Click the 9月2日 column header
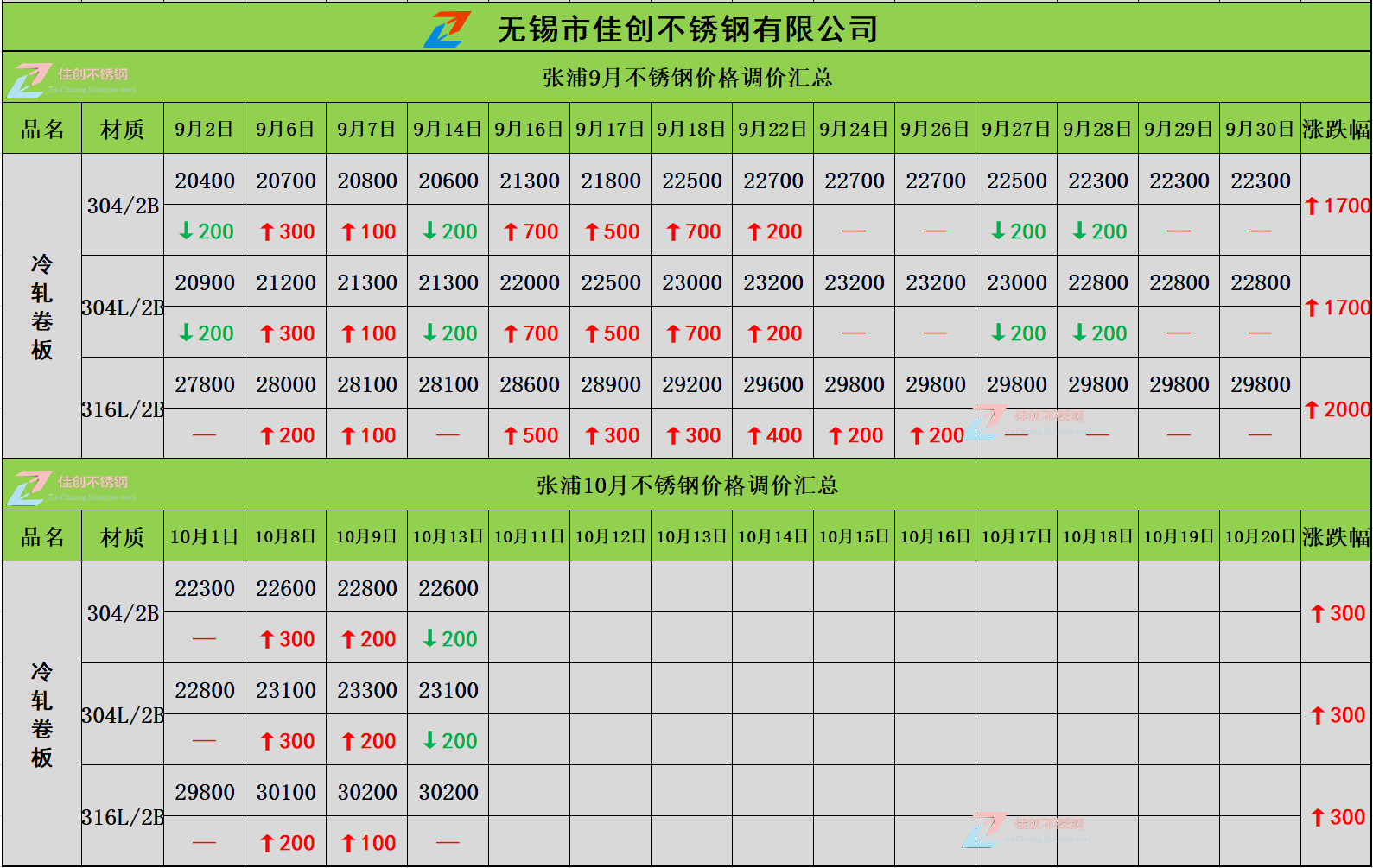The height and width of the screenshot is (868, 1373). 205,129
